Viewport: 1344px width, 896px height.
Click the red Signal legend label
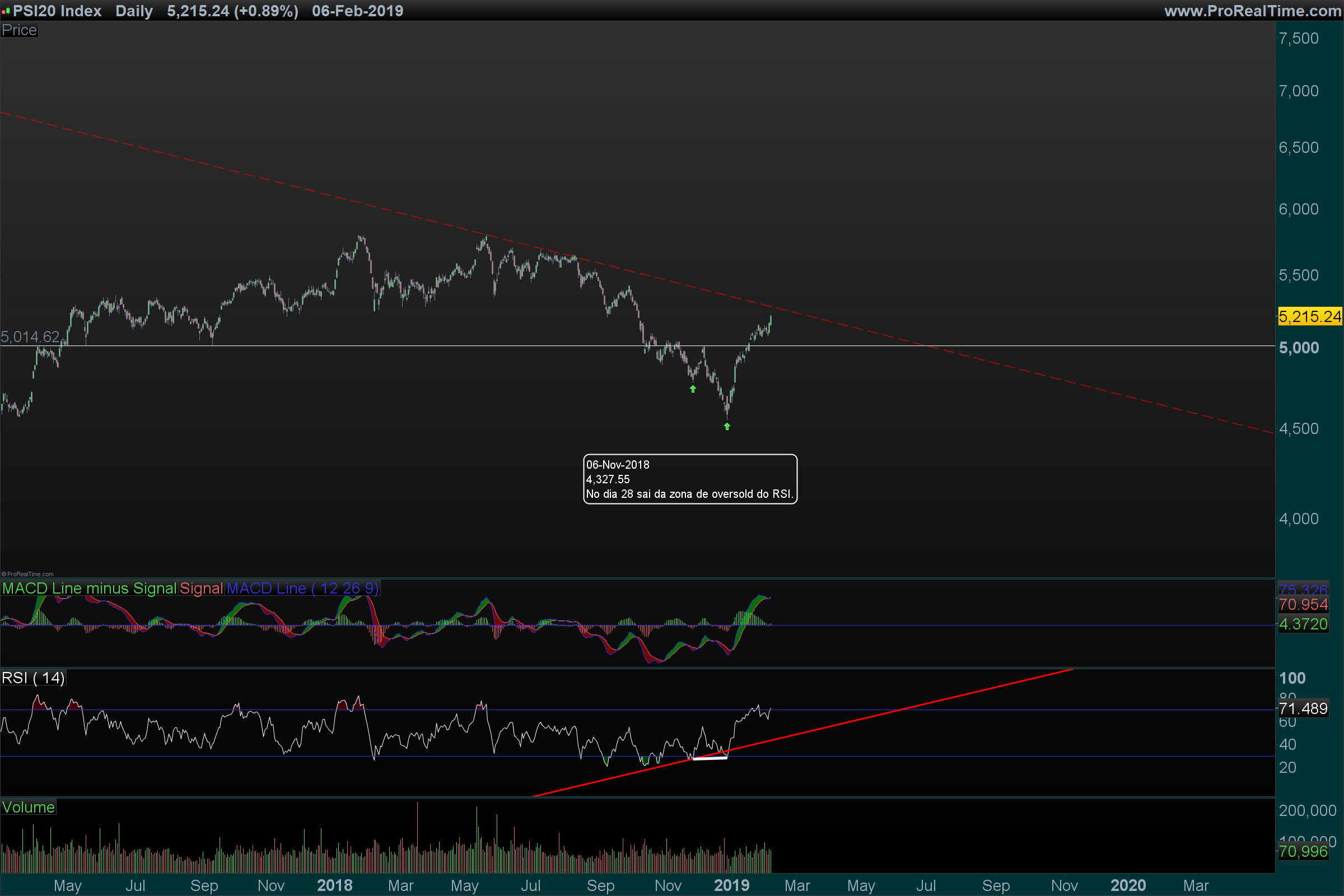[x=201, y=588]
